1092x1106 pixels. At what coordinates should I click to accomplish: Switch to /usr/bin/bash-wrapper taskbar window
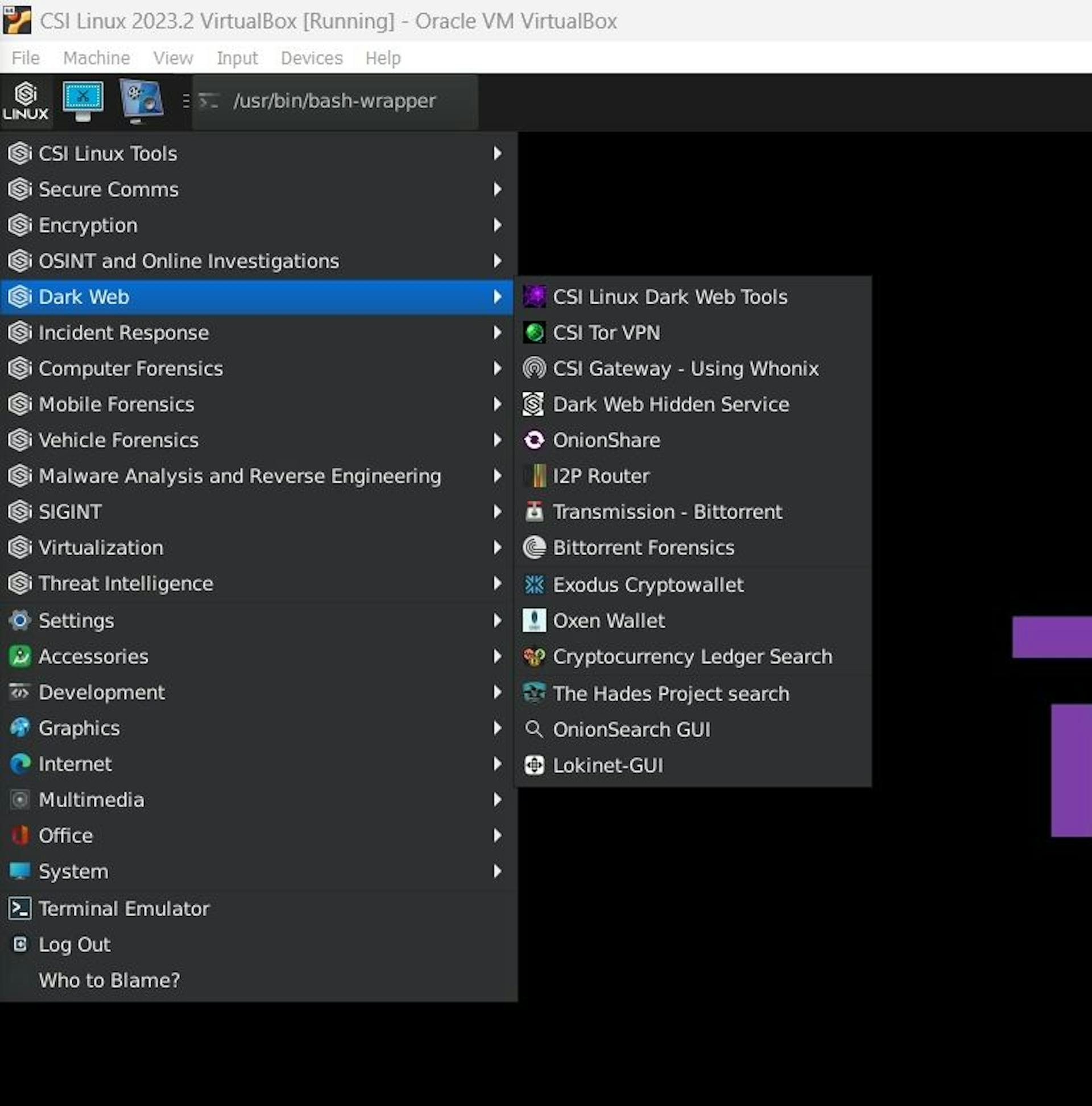click(x=334, y=101)
